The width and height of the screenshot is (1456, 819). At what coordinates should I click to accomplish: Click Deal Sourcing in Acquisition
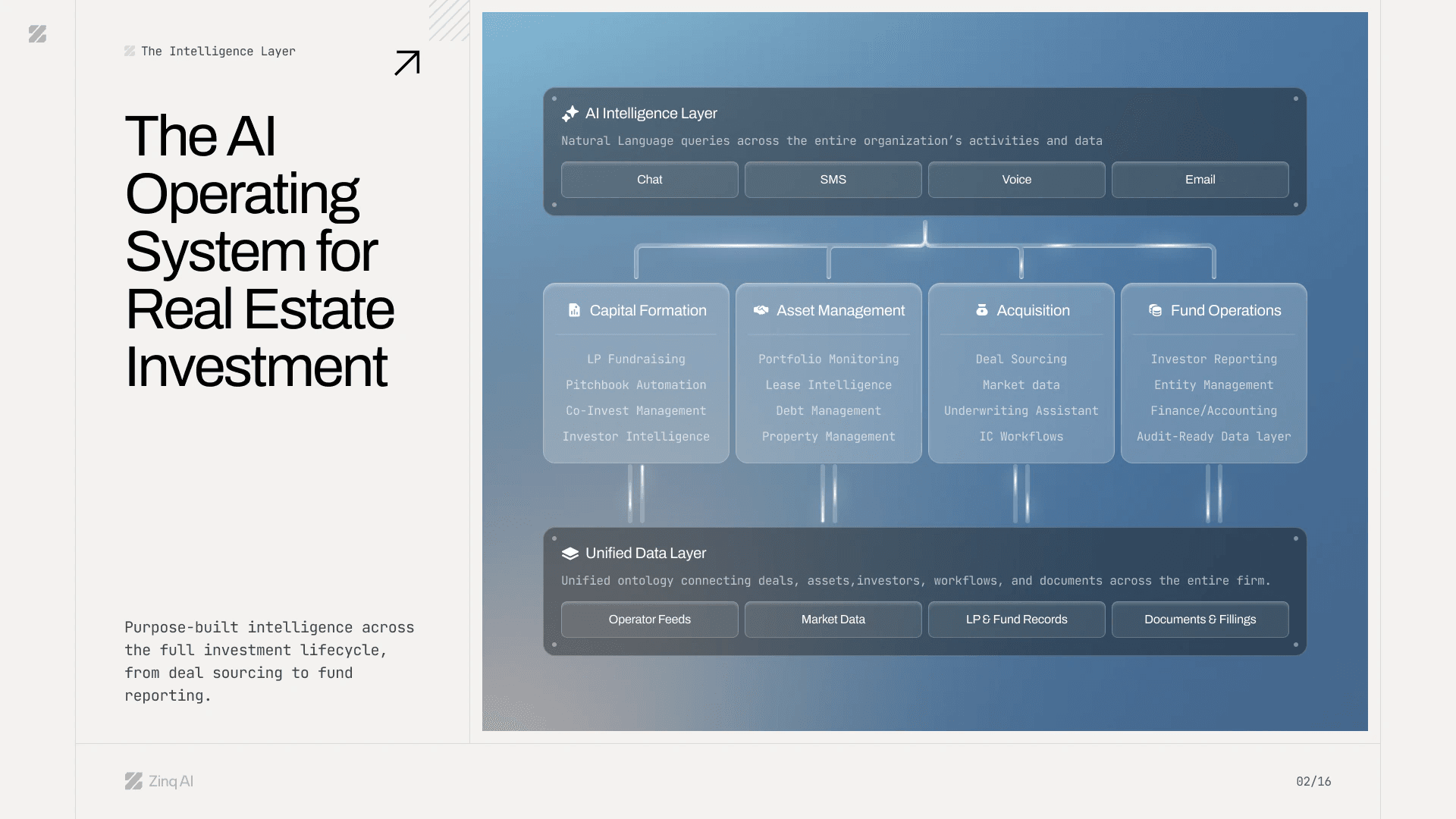coord(1021,359)
